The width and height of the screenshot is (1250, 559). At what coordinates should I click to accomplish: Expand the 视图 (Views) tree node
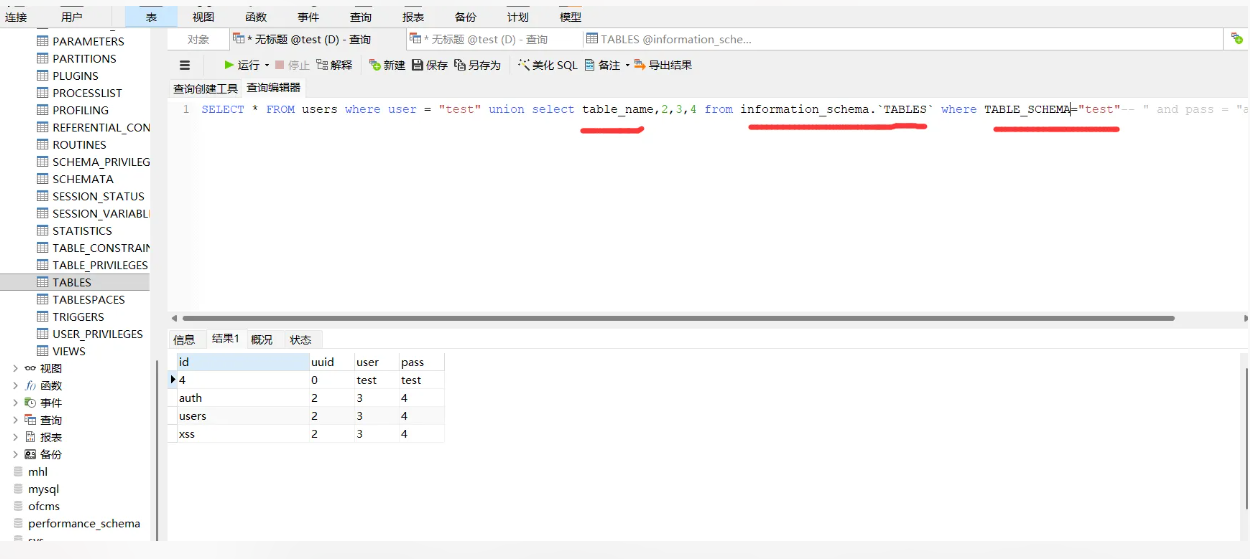coord(15,368)
